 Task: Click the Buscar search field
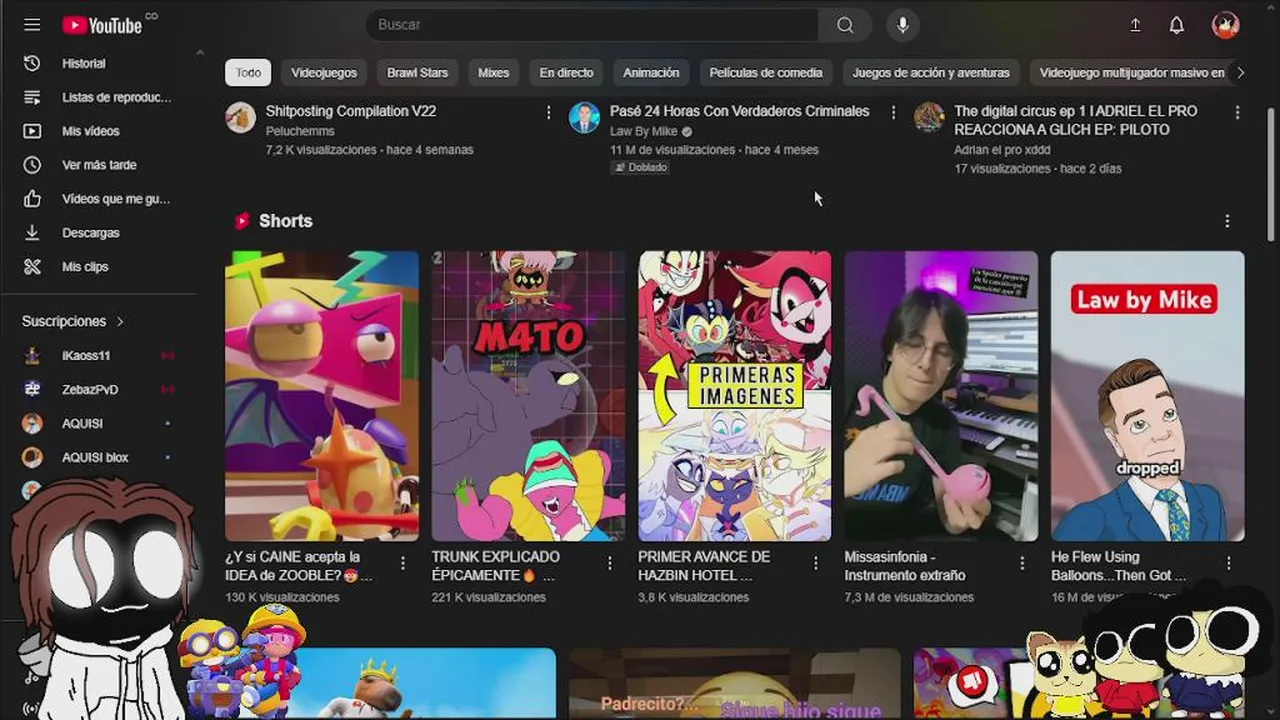592,25
